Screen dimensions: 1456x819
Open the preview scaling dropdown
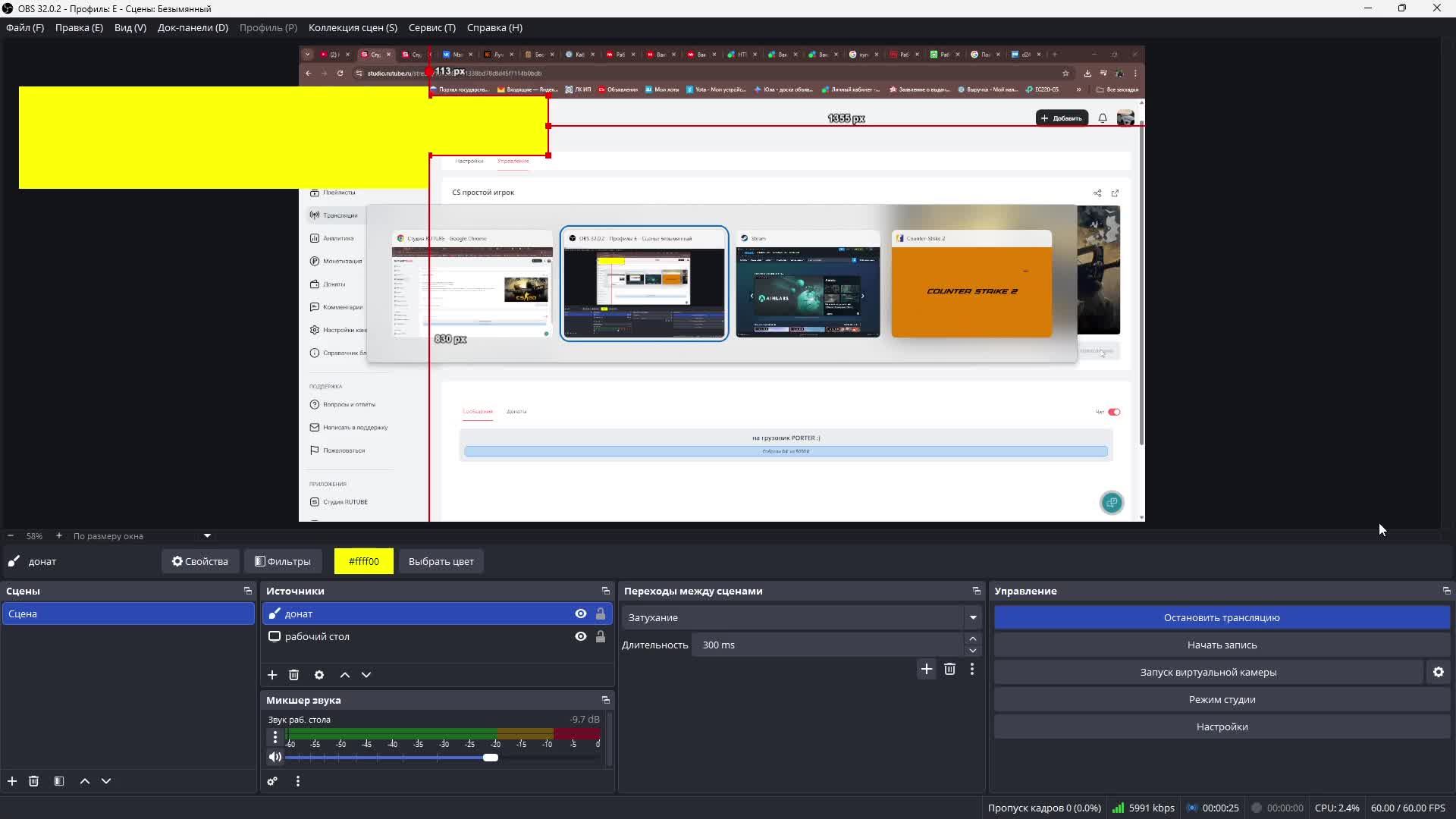[207, 535]
